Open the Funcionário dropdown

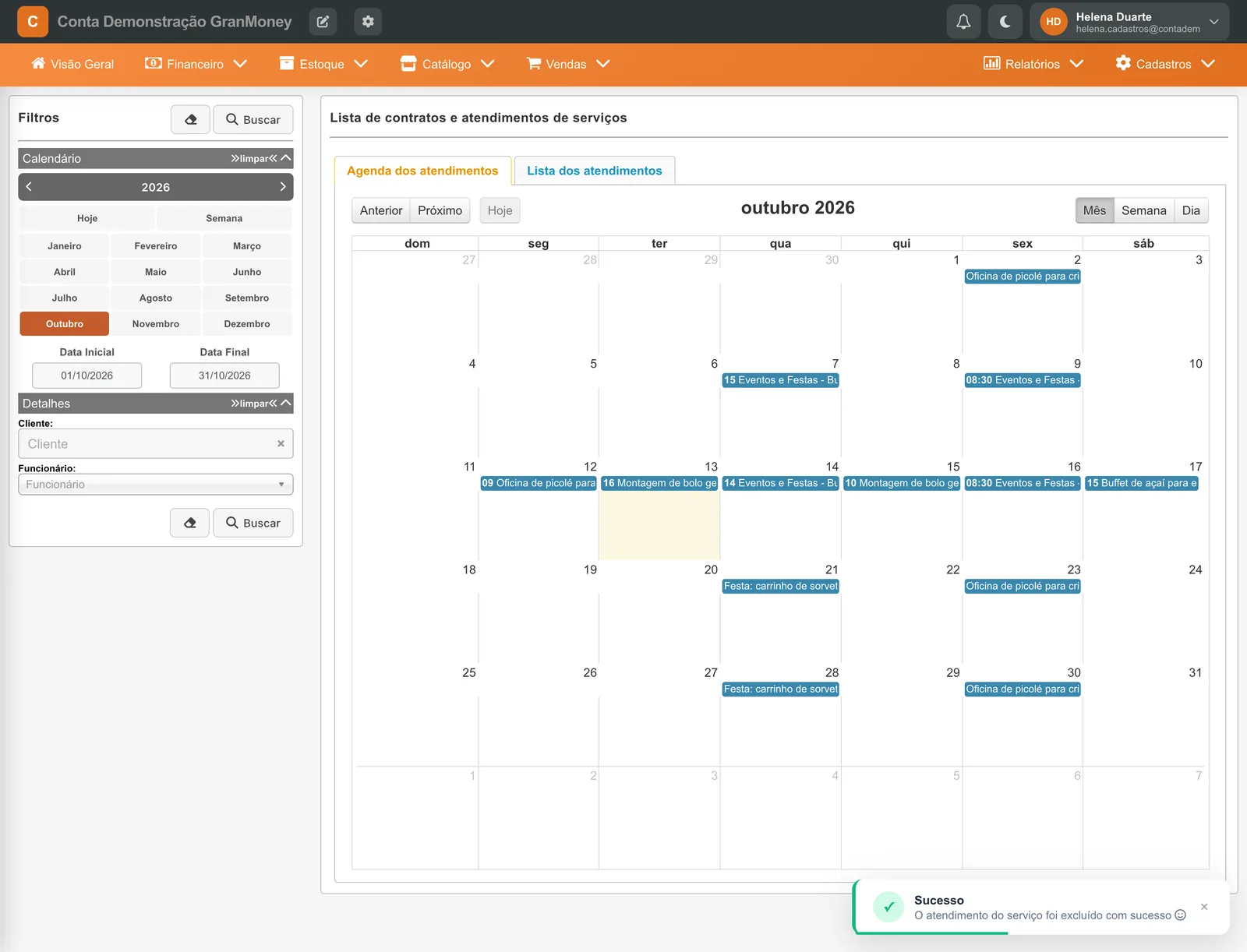(156, 485)
